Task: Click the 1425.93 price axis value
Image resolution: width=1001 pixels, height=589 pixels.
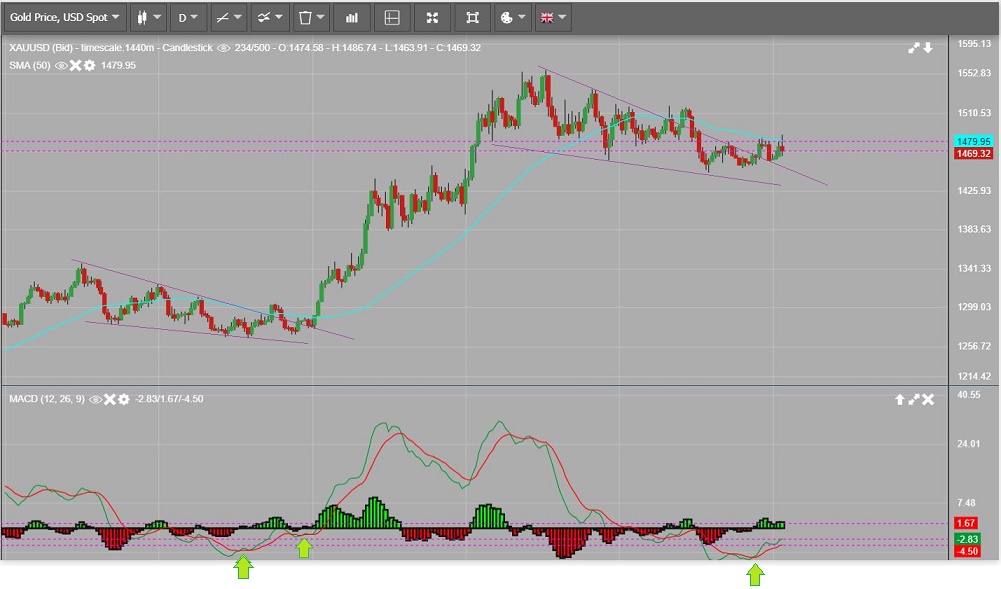Action: tap(974, 191)
